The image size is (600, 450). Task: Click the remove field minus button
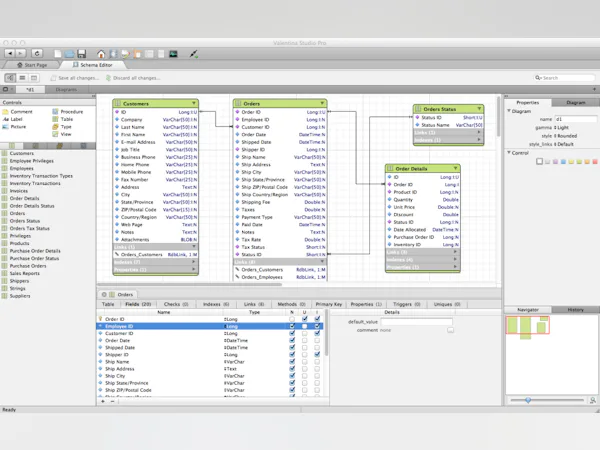(x=113, y=401)
